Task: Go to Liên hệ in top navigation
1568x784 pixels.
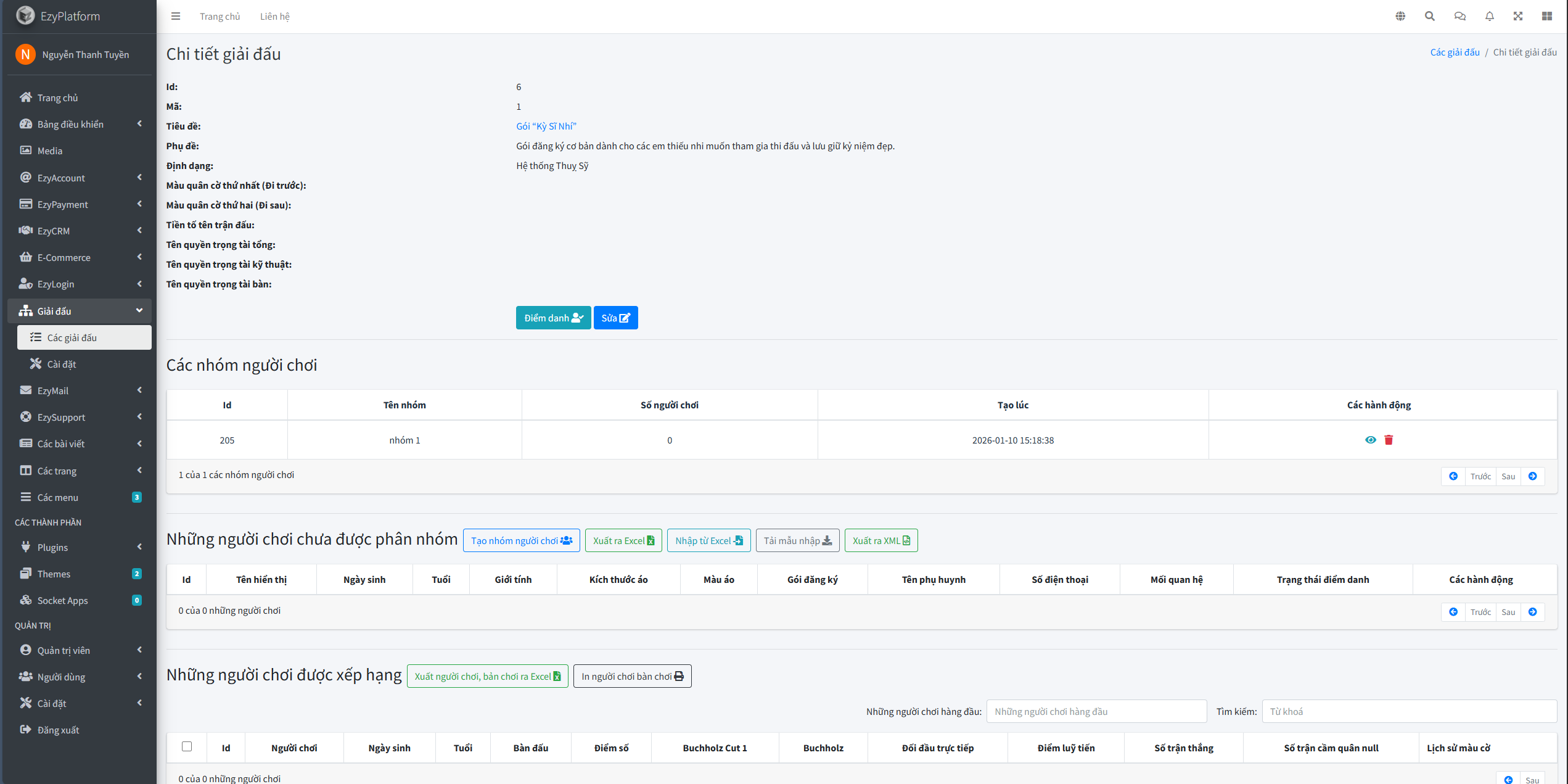Action: coord(274,17)
